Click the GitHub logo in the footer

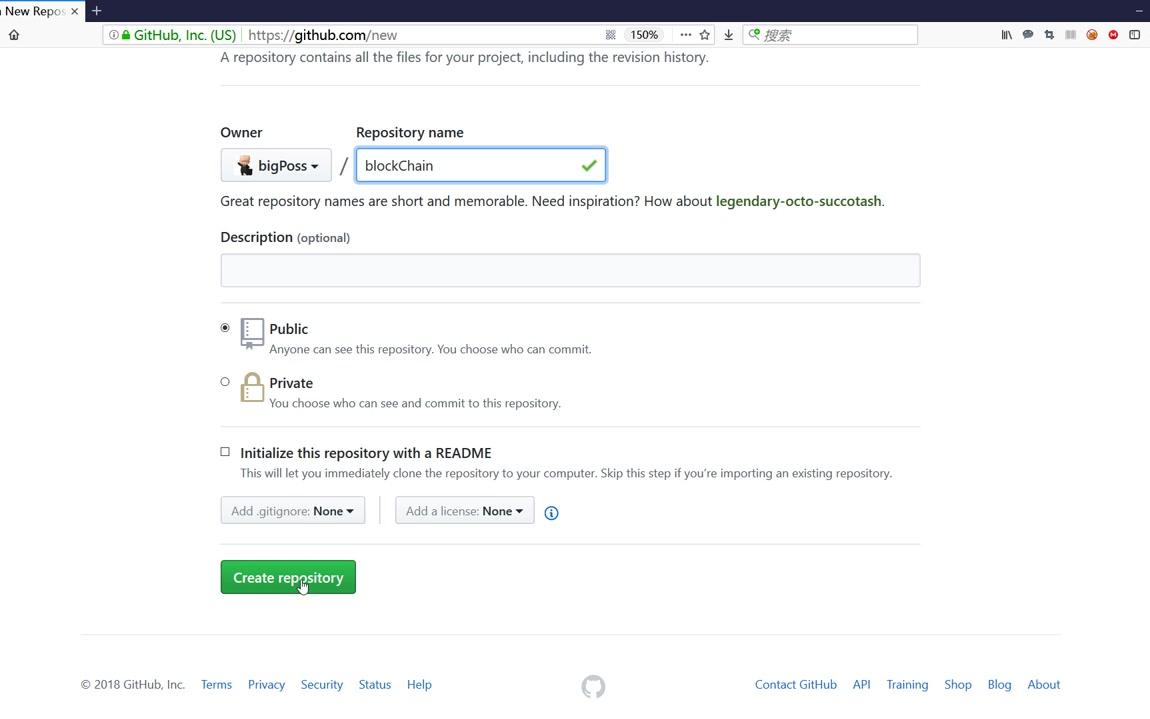point(593,686)
